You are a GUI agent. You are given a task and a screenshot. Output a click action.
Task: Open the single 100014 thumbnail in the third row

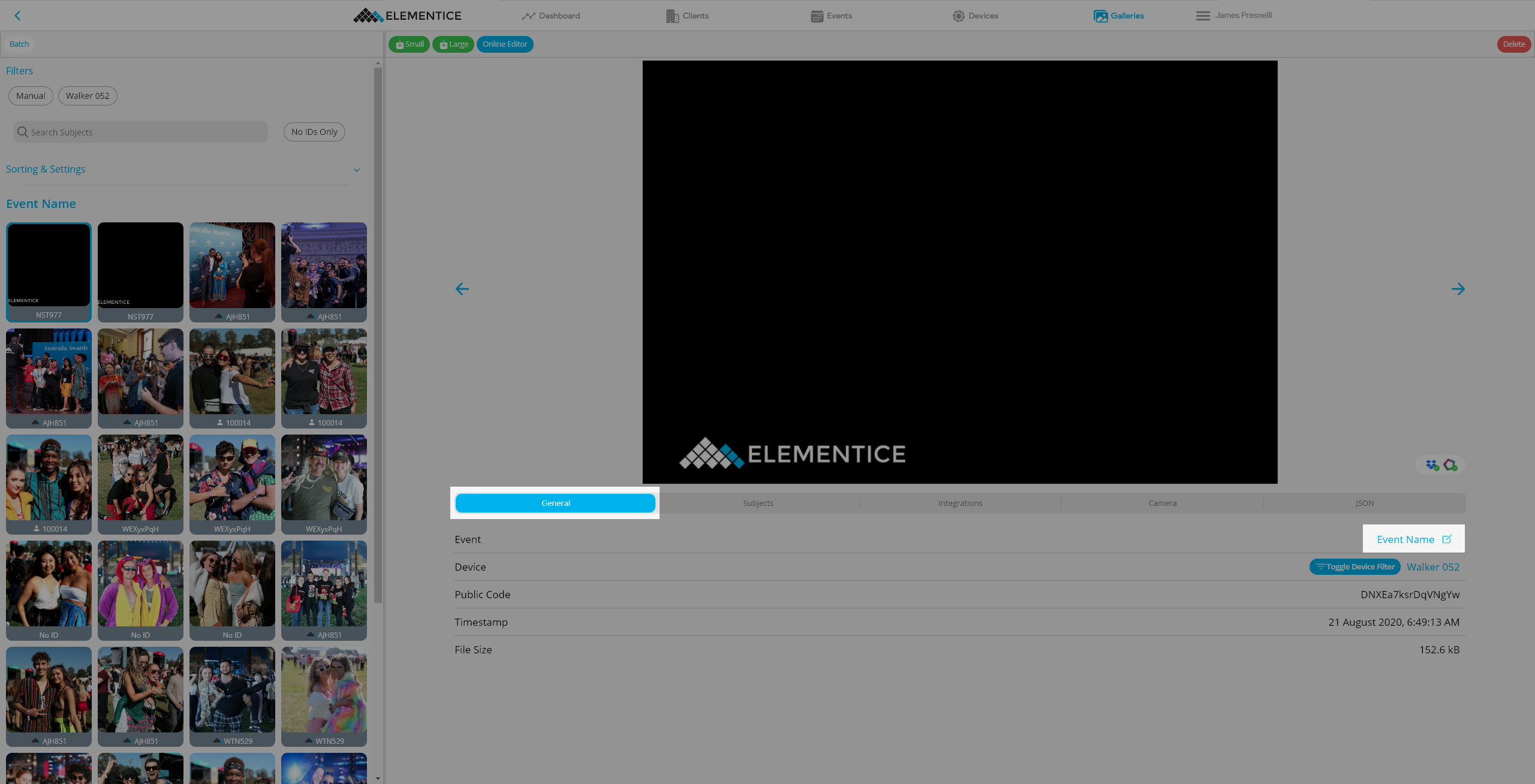(x=49, y=484)
